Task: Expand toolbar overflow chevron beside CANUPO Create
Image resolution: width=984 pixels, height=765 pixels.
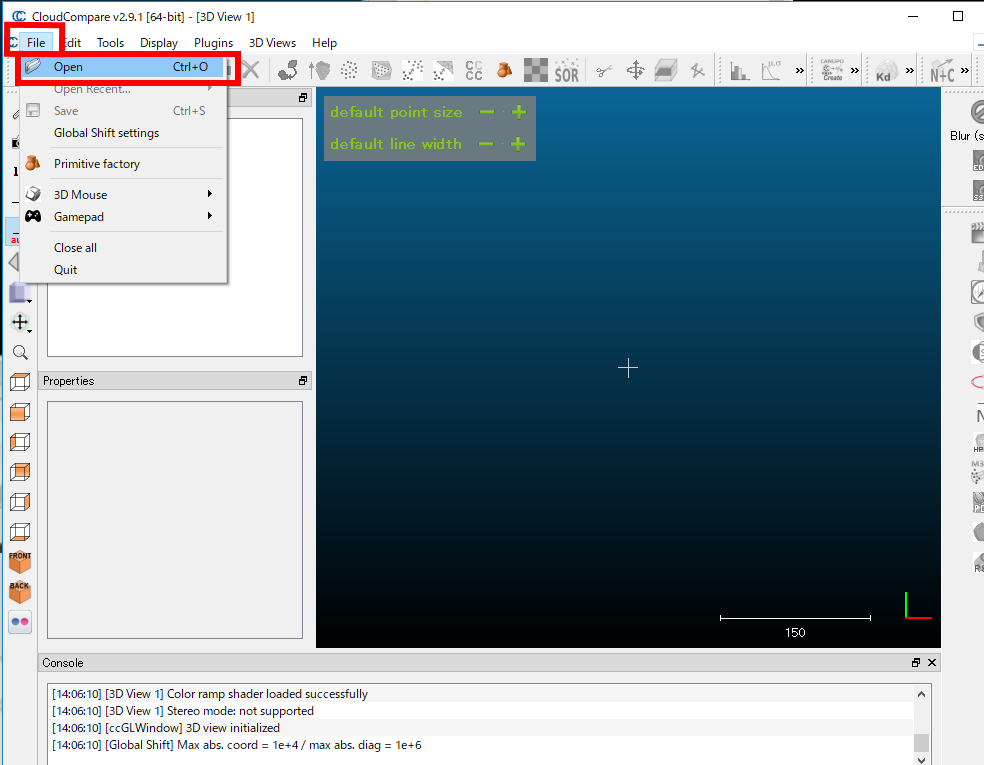Action: point(855,71)
